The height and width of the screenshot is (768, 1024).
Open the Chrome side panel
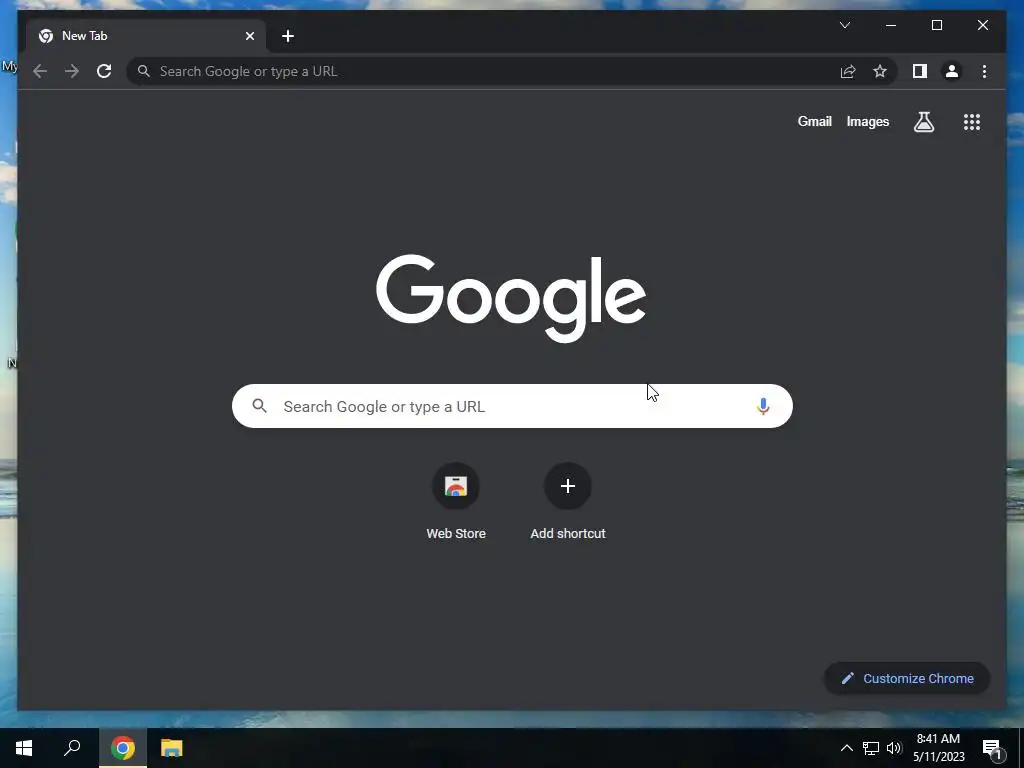pos(920,71)
